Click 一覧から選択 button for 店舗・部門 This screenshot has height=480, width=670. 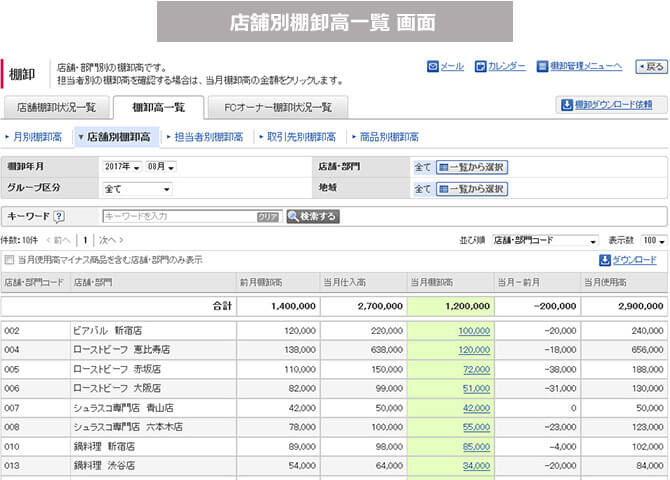coord(472,167)
